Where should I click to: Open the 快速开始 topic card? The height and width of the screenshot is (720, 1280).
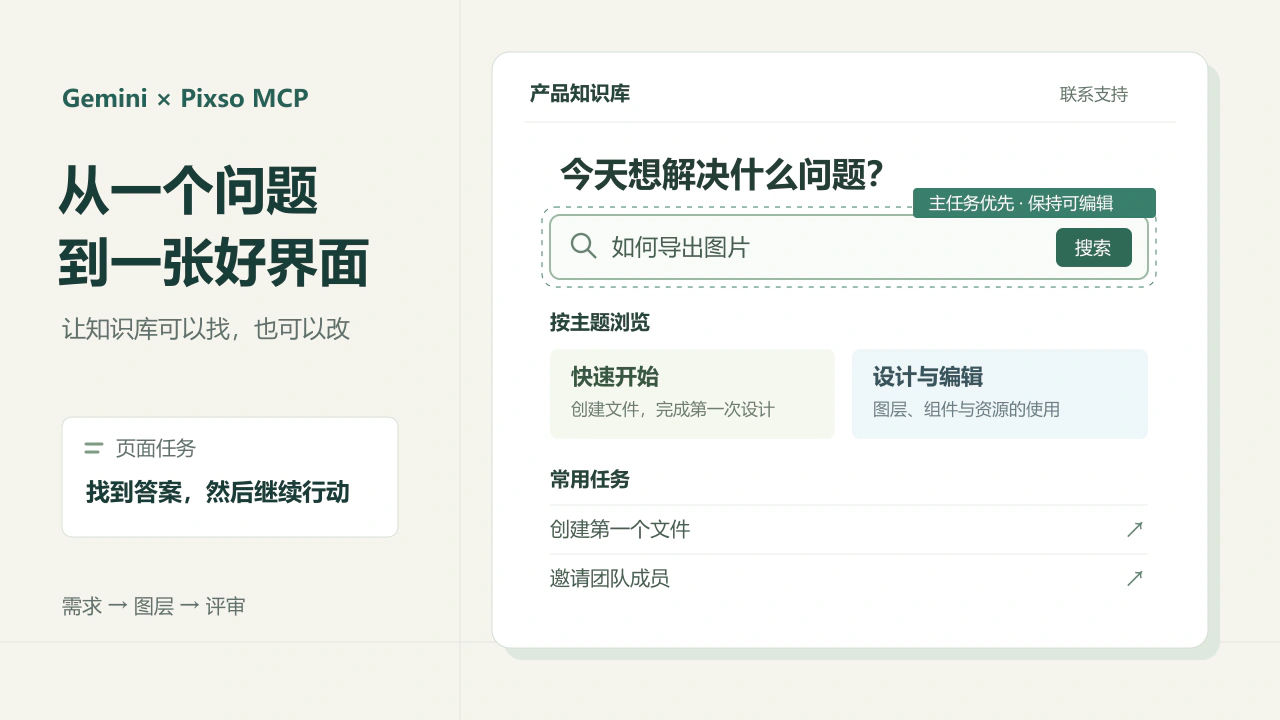coord(692,394)
